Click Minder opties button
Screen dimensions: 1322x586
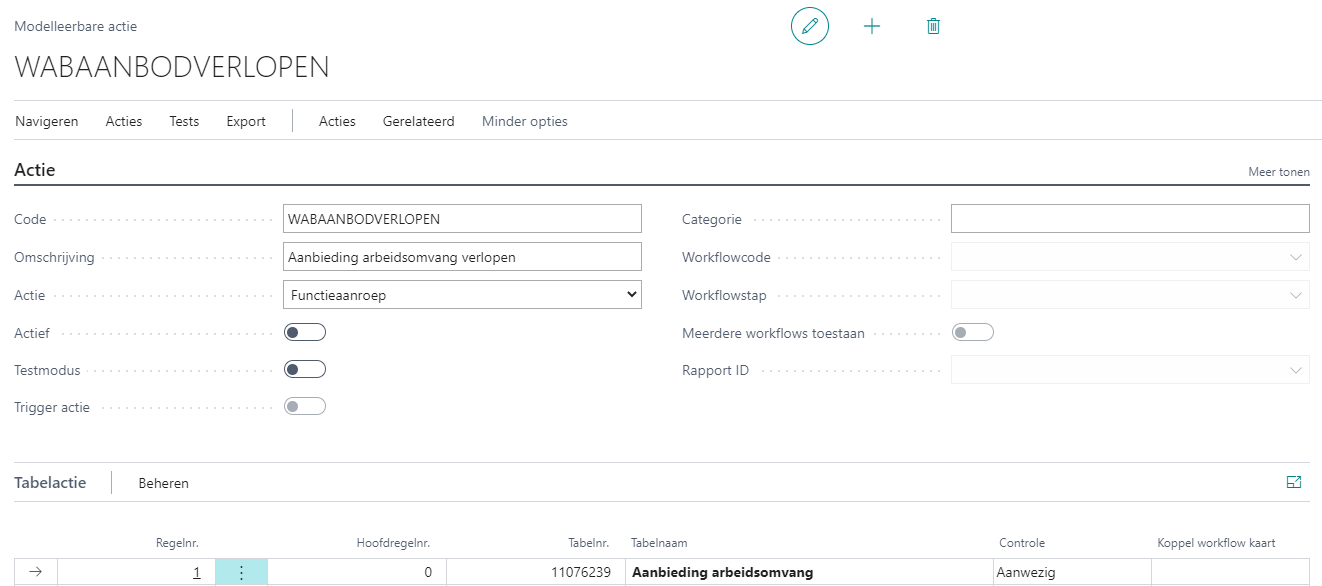click(524, 121)
